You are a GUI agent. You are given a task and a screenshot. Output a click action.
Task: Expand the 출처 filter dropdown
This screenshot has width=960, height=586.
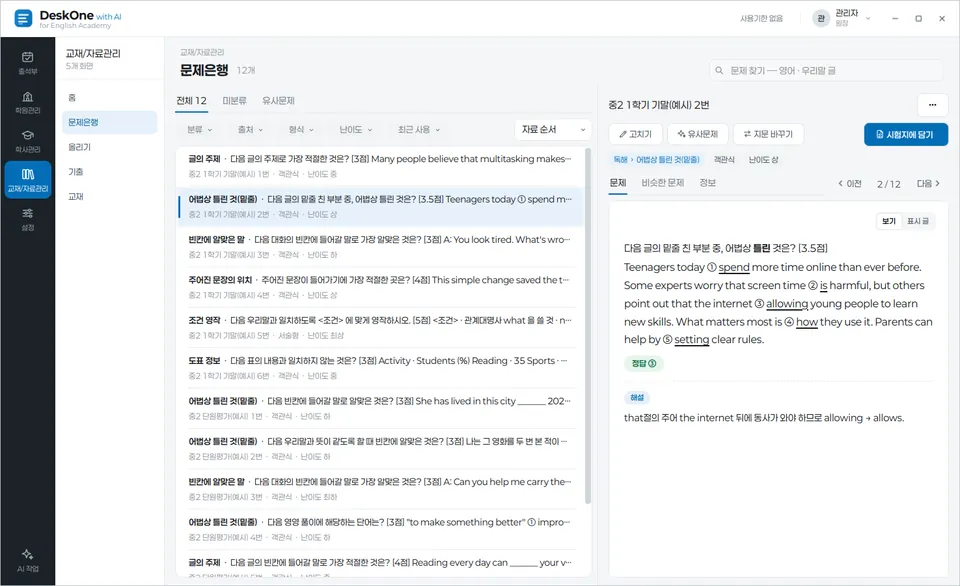250,130
